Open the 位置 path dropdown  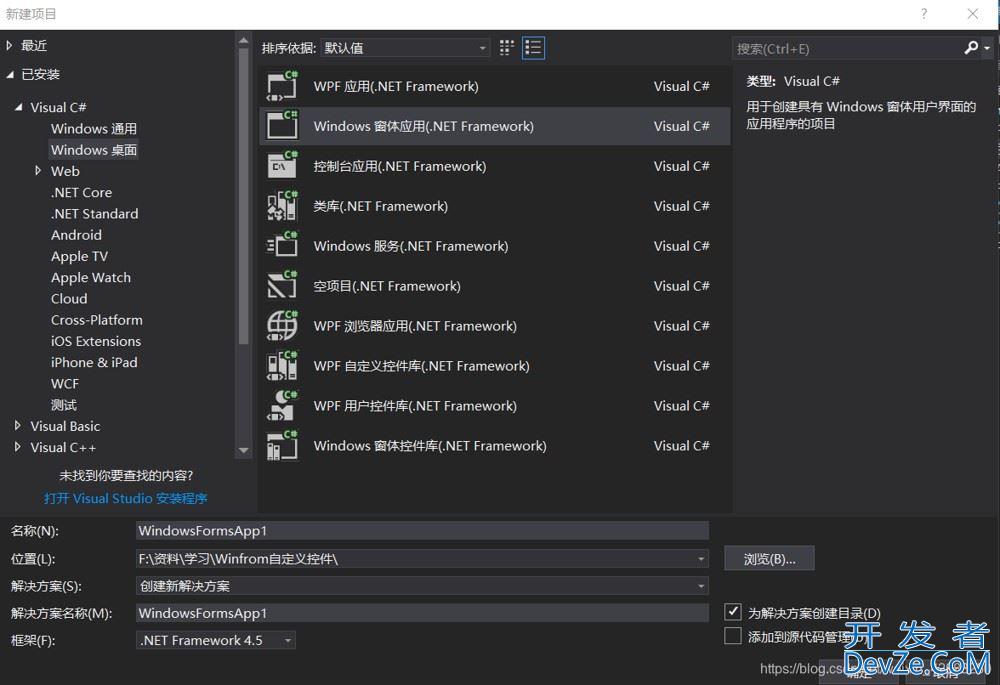click(701, 559)
